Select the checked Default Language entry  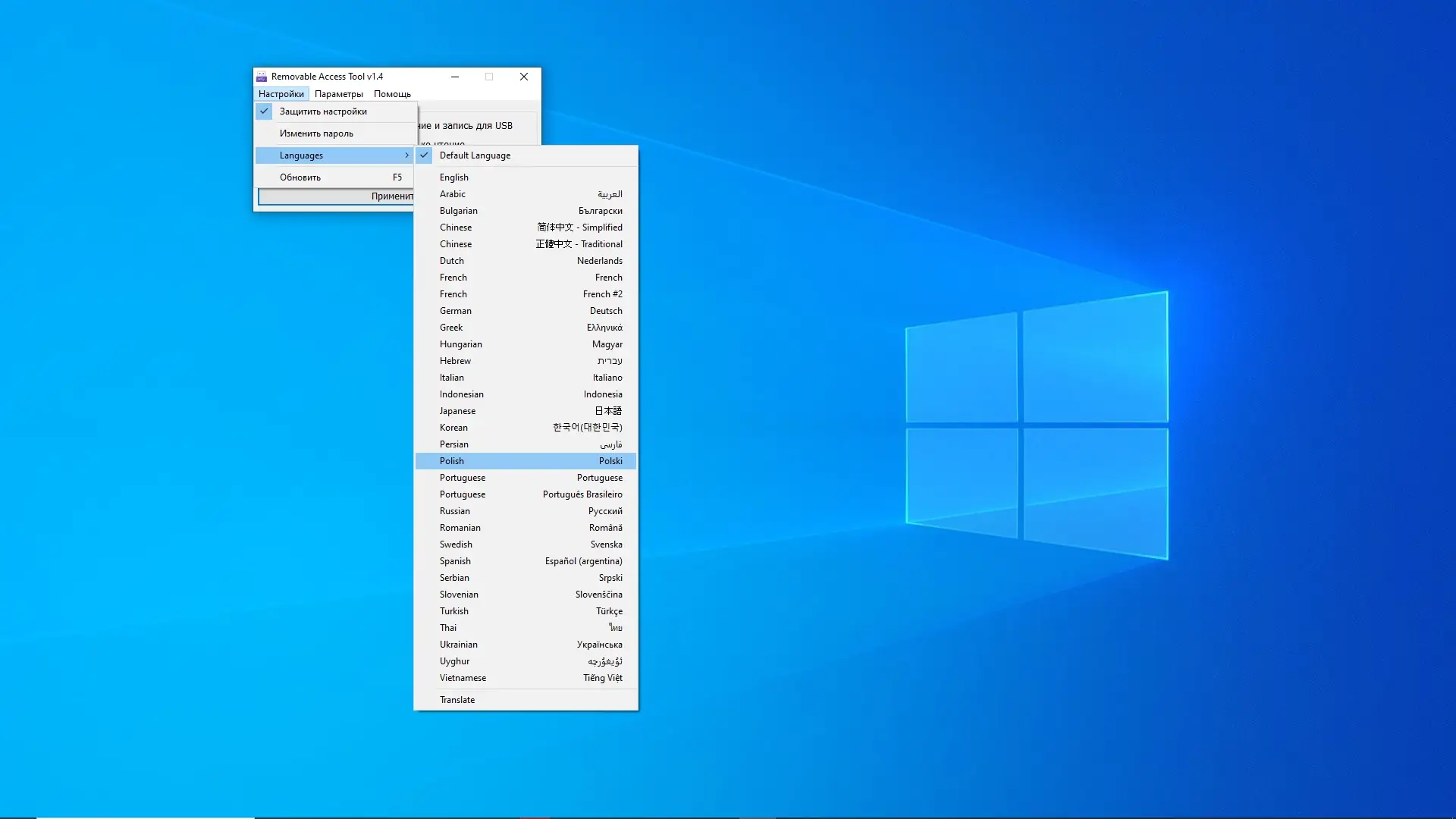click(x=475, y=155)
